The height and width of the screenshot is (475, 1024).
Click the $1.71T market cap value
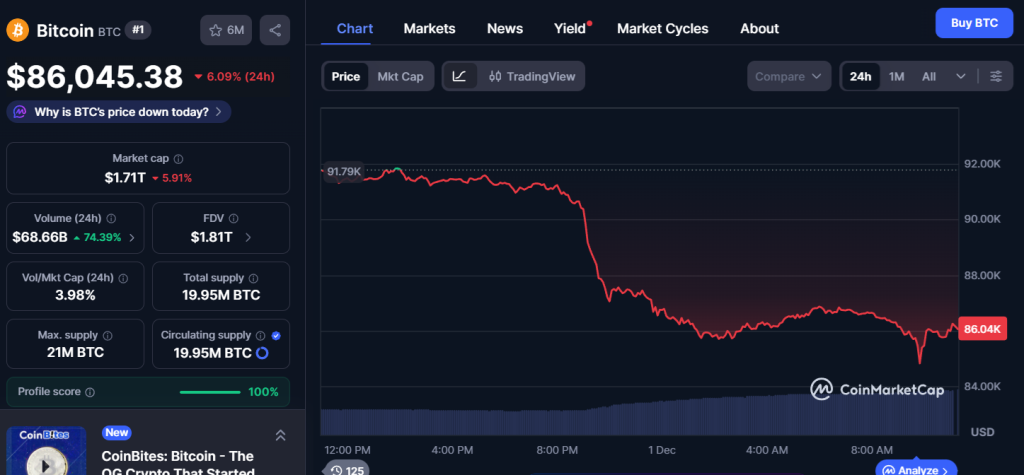(125, 177)
